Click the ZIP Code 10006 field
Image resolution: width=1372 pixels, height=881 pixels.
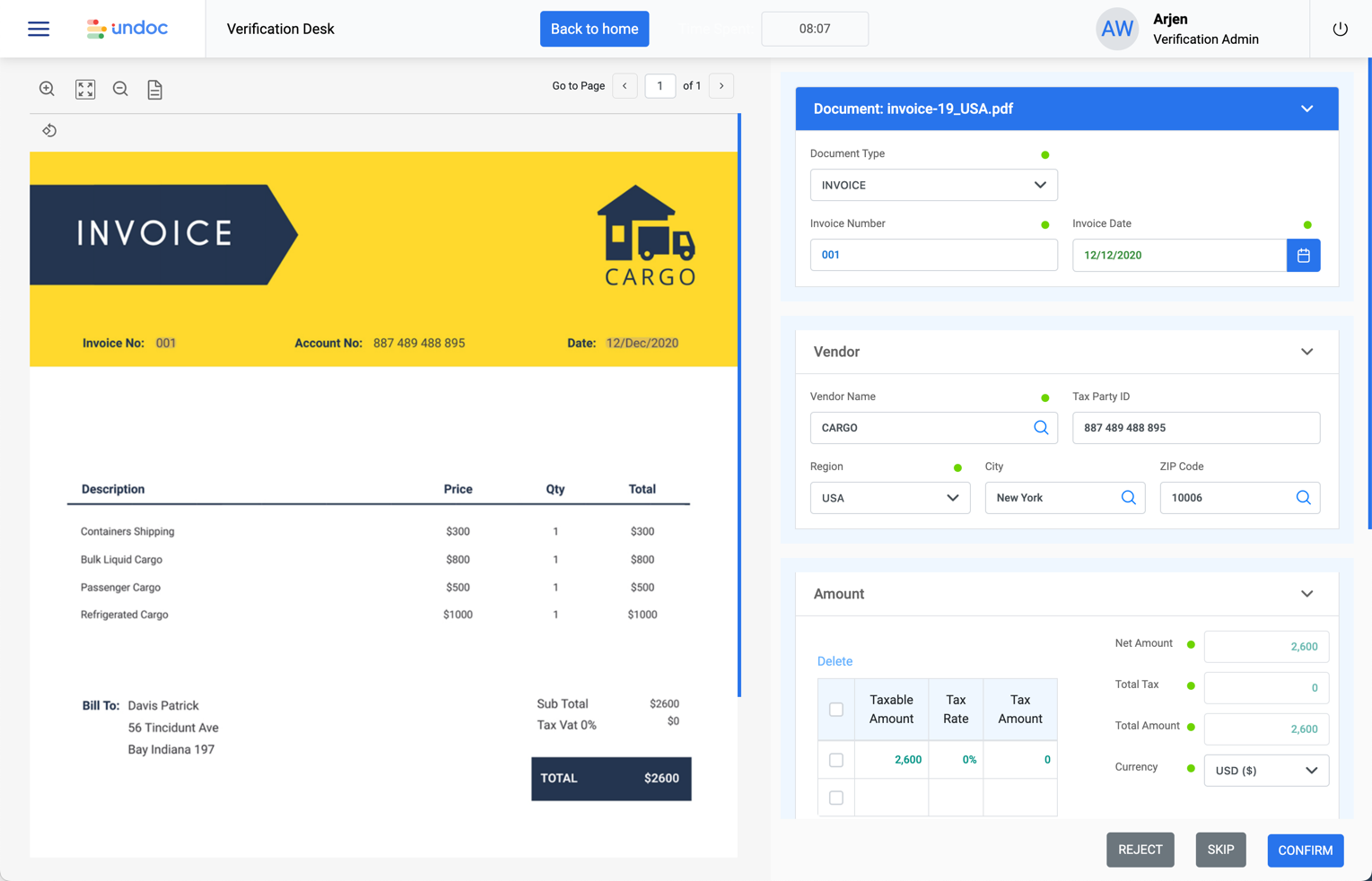point(1239,498)
